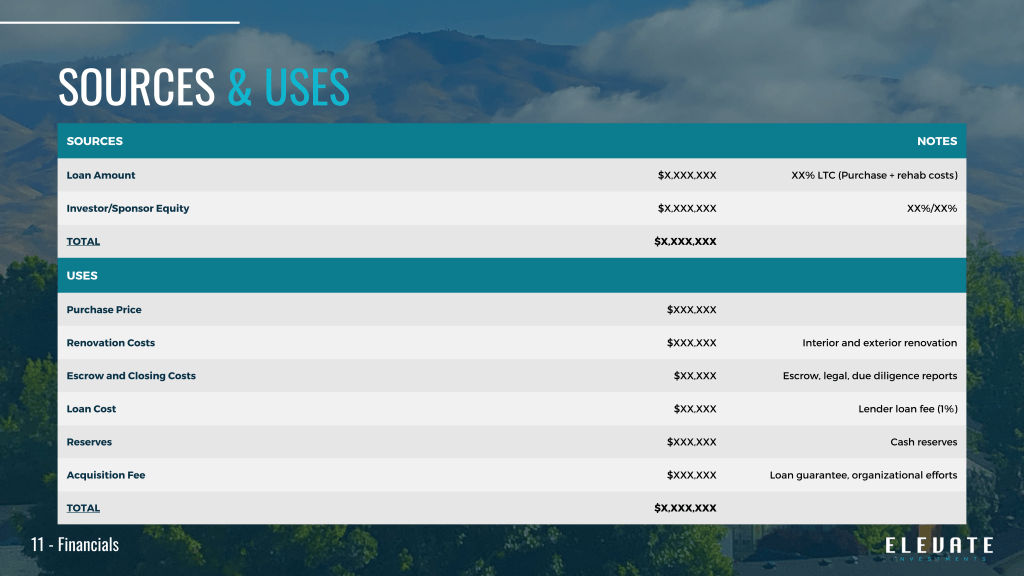Click the underlined TOTAL under Uses
The height and width of the screenshot is (576, 1024).
click(83, 508)
